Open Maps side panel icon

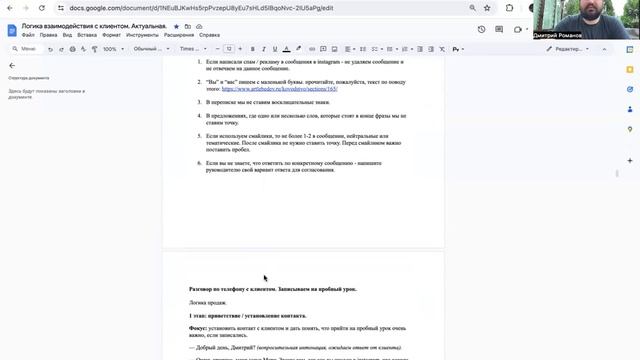(630, 129)
